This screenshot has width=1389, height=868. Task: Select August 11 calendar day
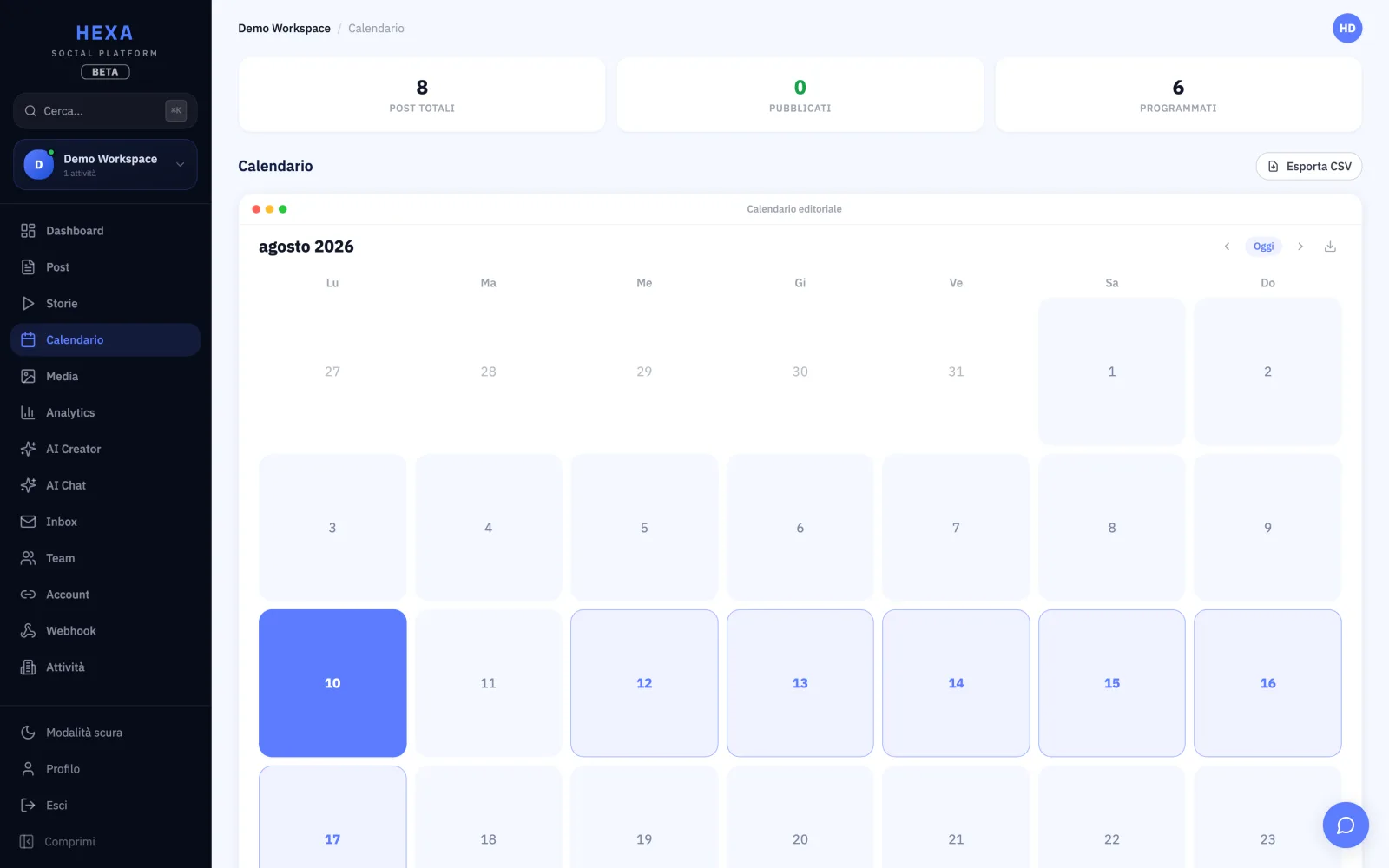point(489,683)
